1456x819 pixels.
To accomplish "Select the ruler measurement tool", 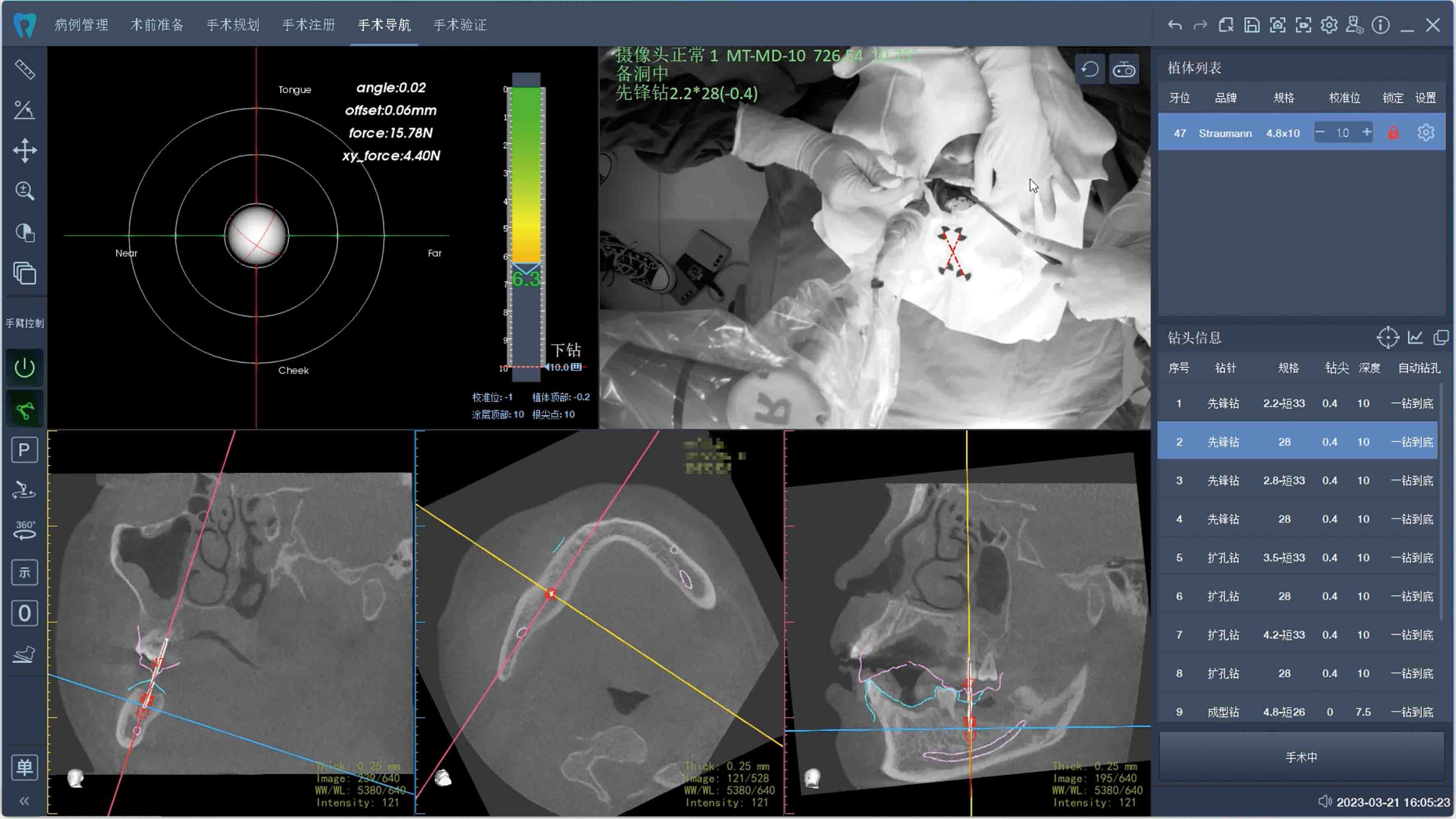I will tap(24, 69).
